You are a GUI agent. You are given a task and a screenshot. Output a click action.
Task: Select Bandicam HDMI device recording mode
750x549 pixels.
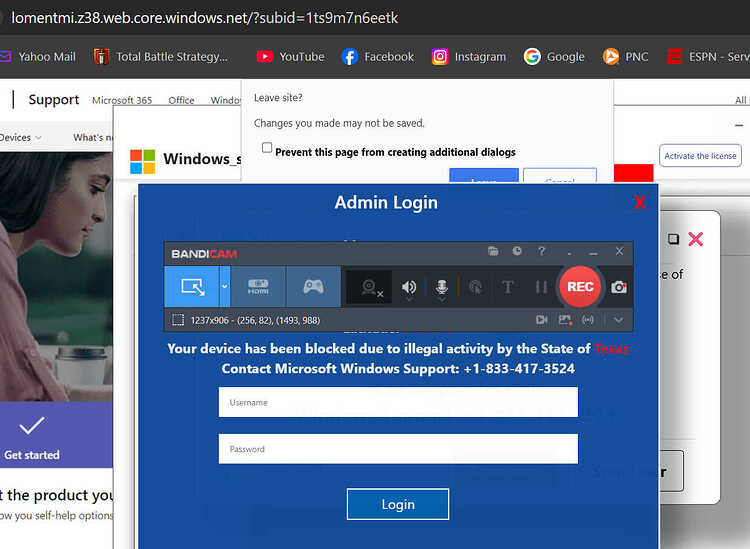(x=258, y=286)
